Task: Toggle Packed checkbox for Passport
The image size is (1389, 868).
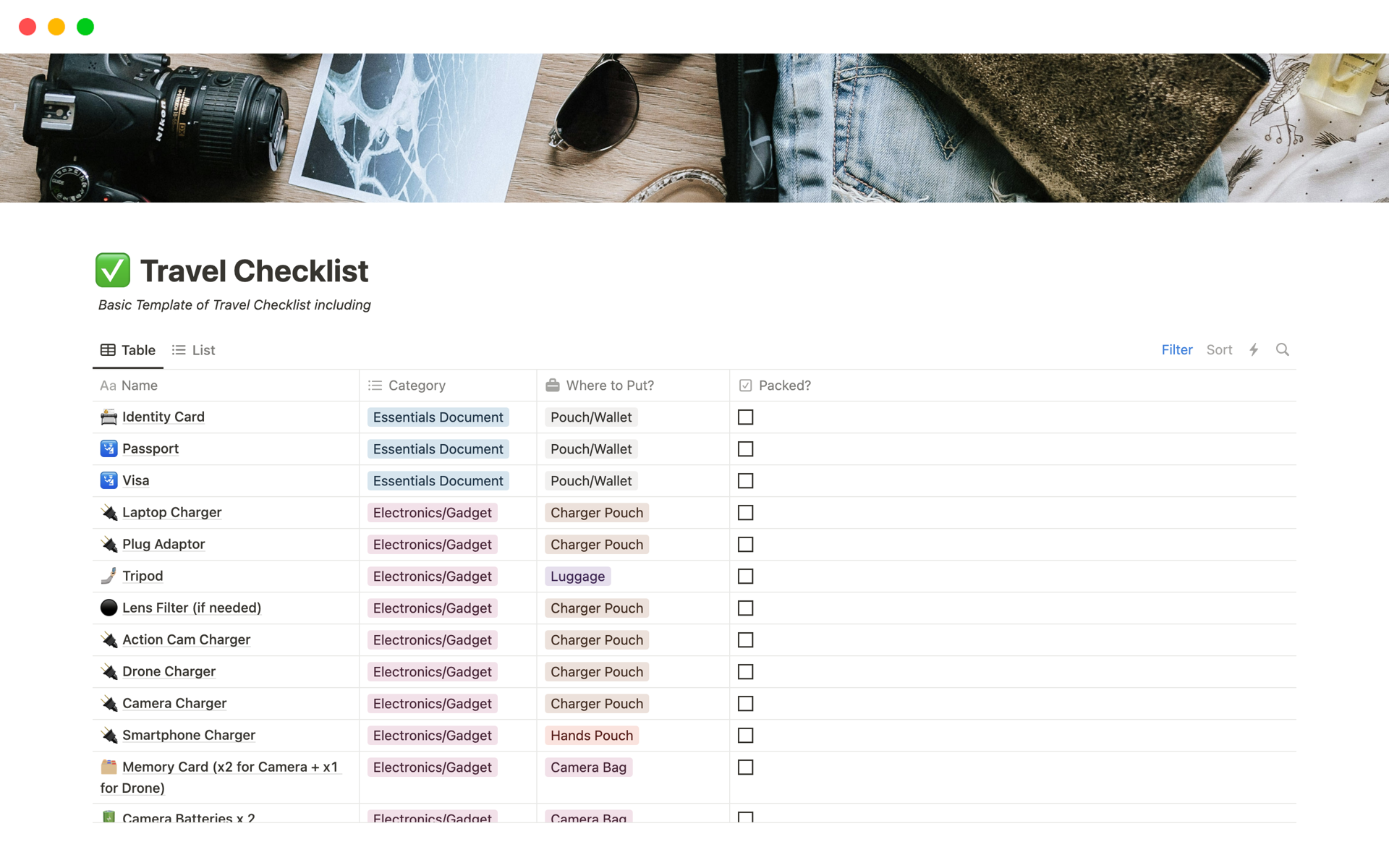Action: tap(746, 448)
